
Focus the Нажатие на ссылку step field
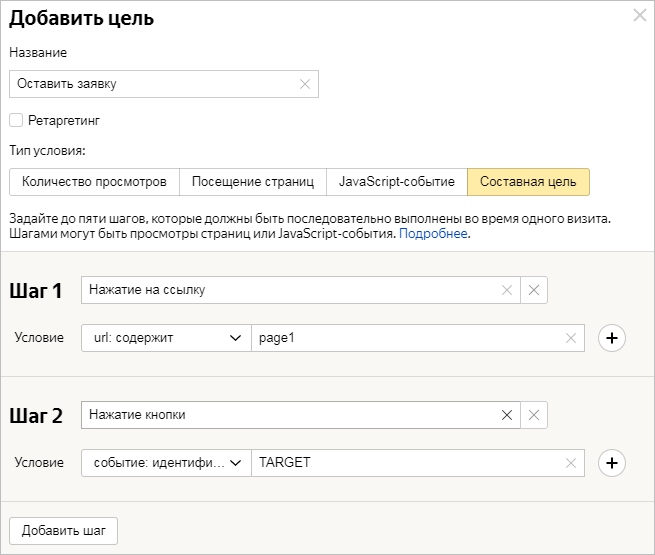tap(301, 290)
